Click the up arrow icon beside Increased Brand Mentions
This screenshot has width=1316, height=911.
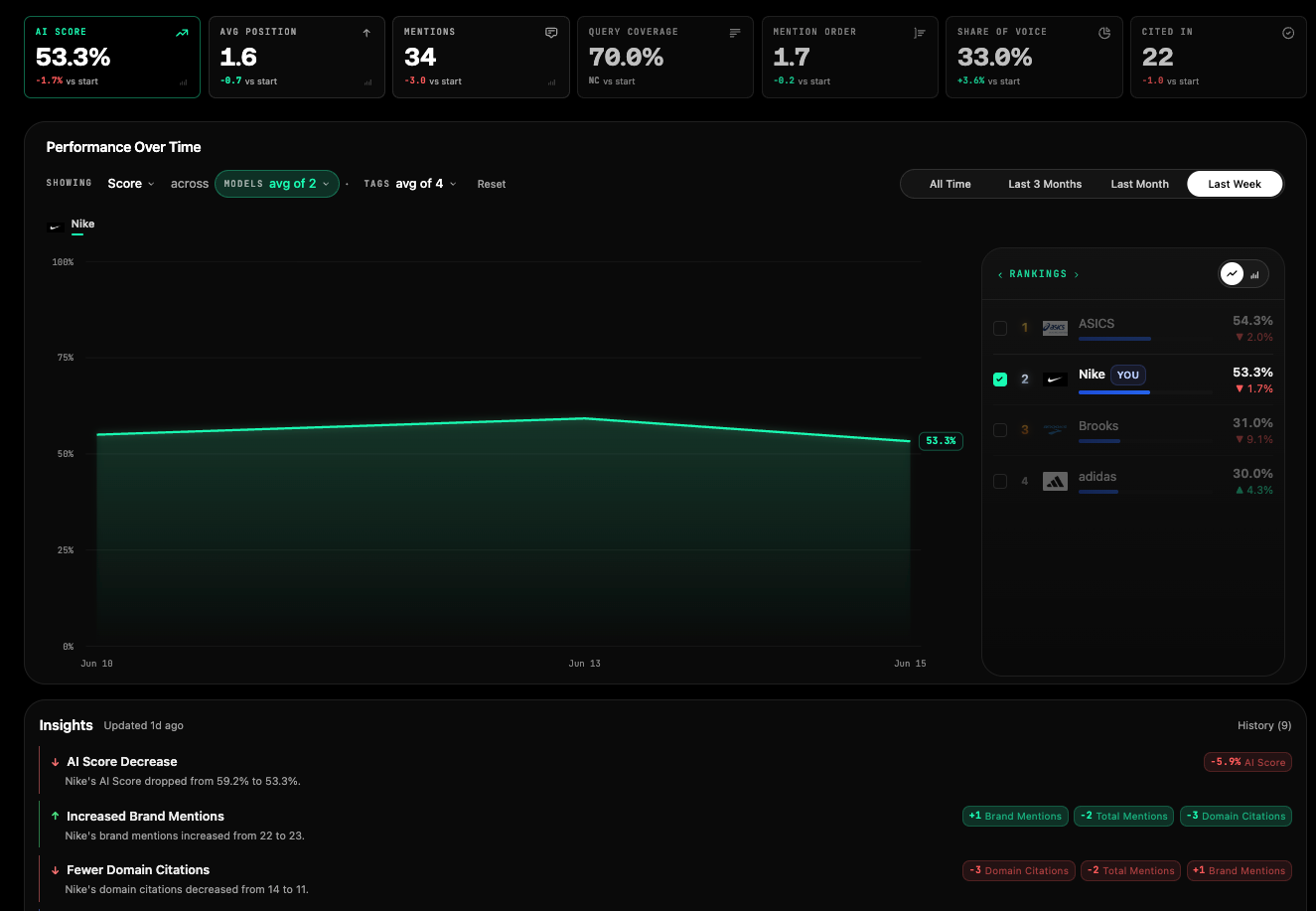[x=56, y=816]
